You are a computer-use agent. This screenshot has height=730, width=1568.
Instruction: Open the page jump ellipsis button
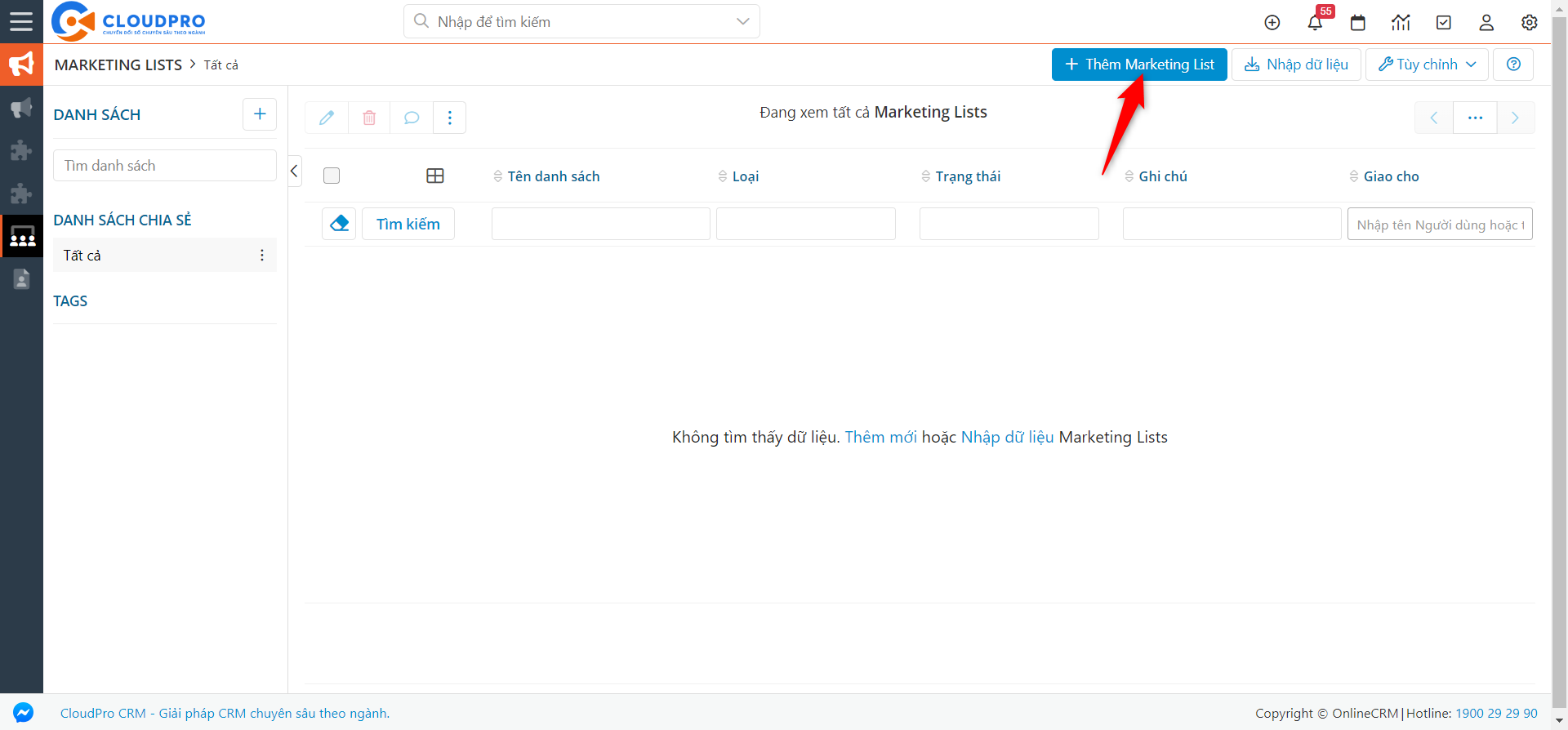pyautogui.click(x=1475, y=118)
